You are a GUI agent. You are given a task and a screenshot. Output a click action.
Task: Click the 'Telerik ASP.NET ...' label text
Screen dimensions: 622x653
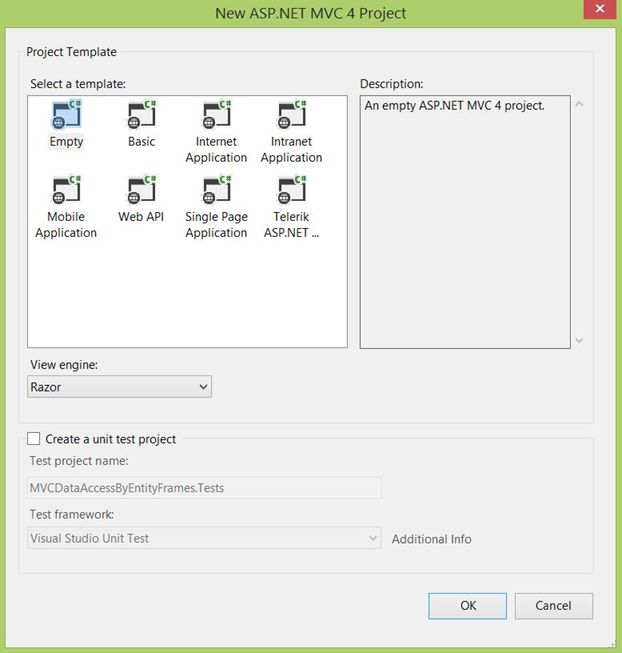pyautogui.click(x=291, y=224)
